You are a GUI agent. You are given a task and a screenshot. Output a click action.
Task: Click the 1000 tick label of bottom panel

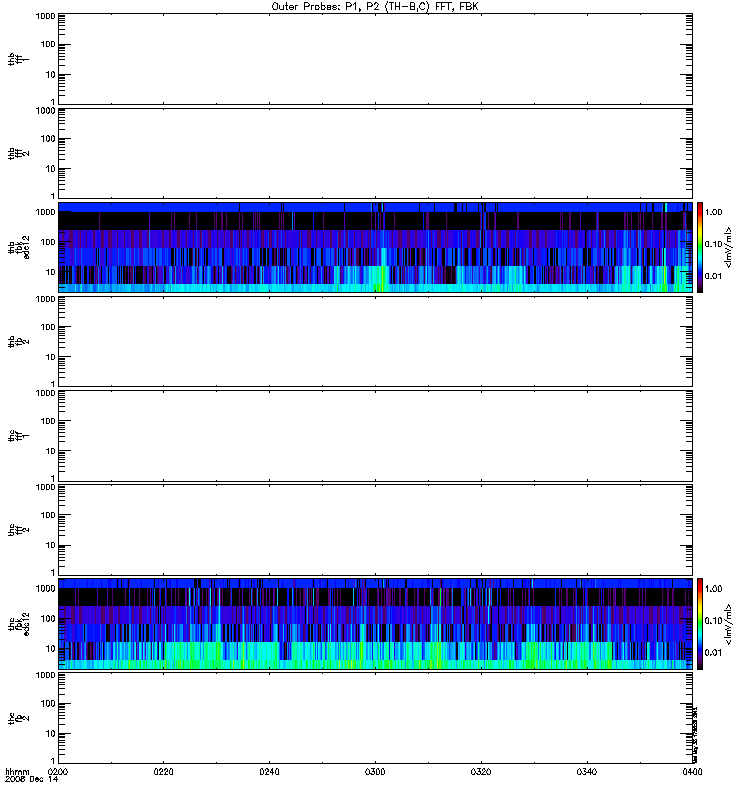click(45, 676)
